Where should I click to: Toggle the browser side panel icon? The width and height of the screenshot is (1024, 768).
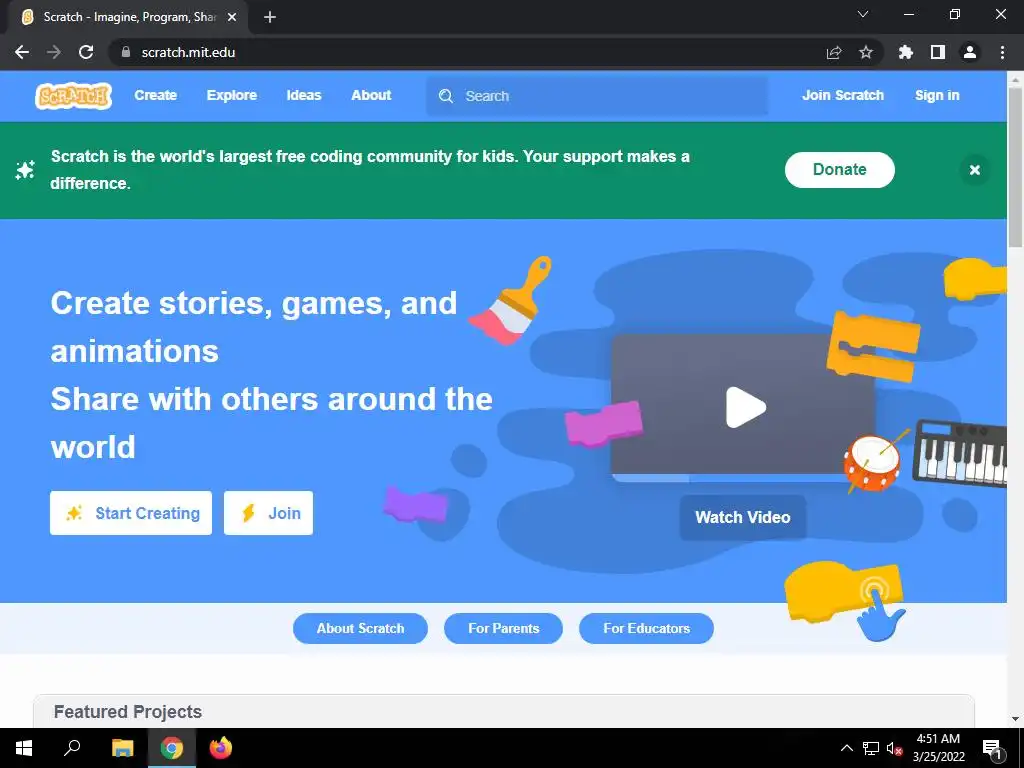(938, 52)
